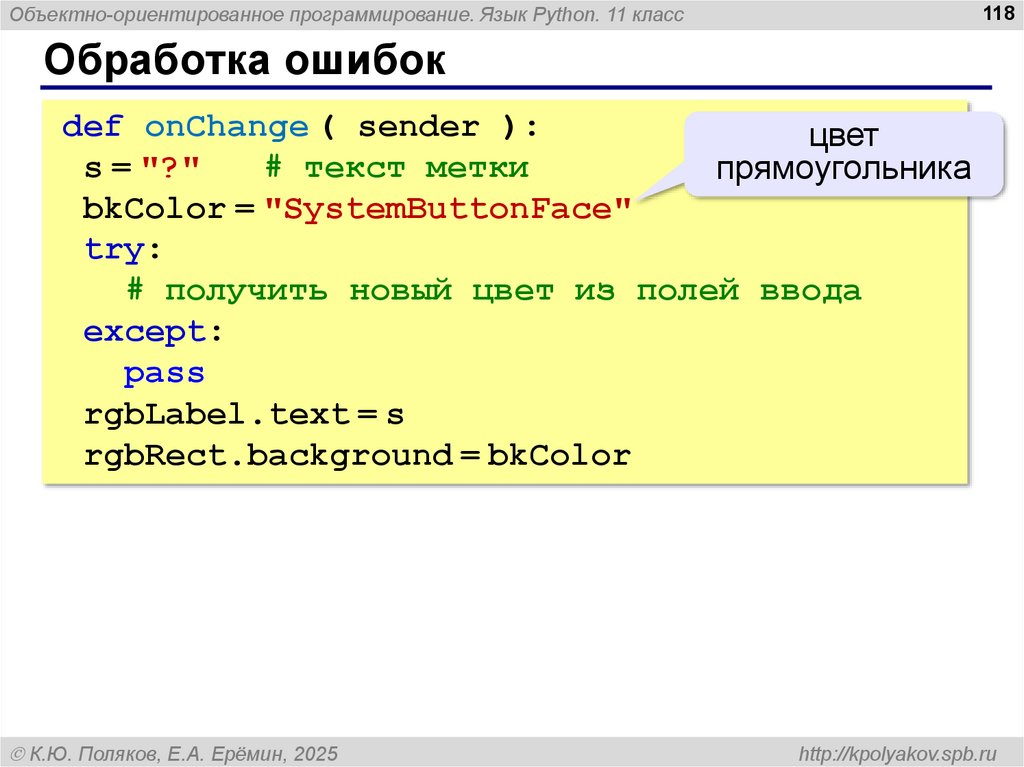Click the "SystemButtonFace" string value
Screen dimensions: 1024x767
[448, 209]
